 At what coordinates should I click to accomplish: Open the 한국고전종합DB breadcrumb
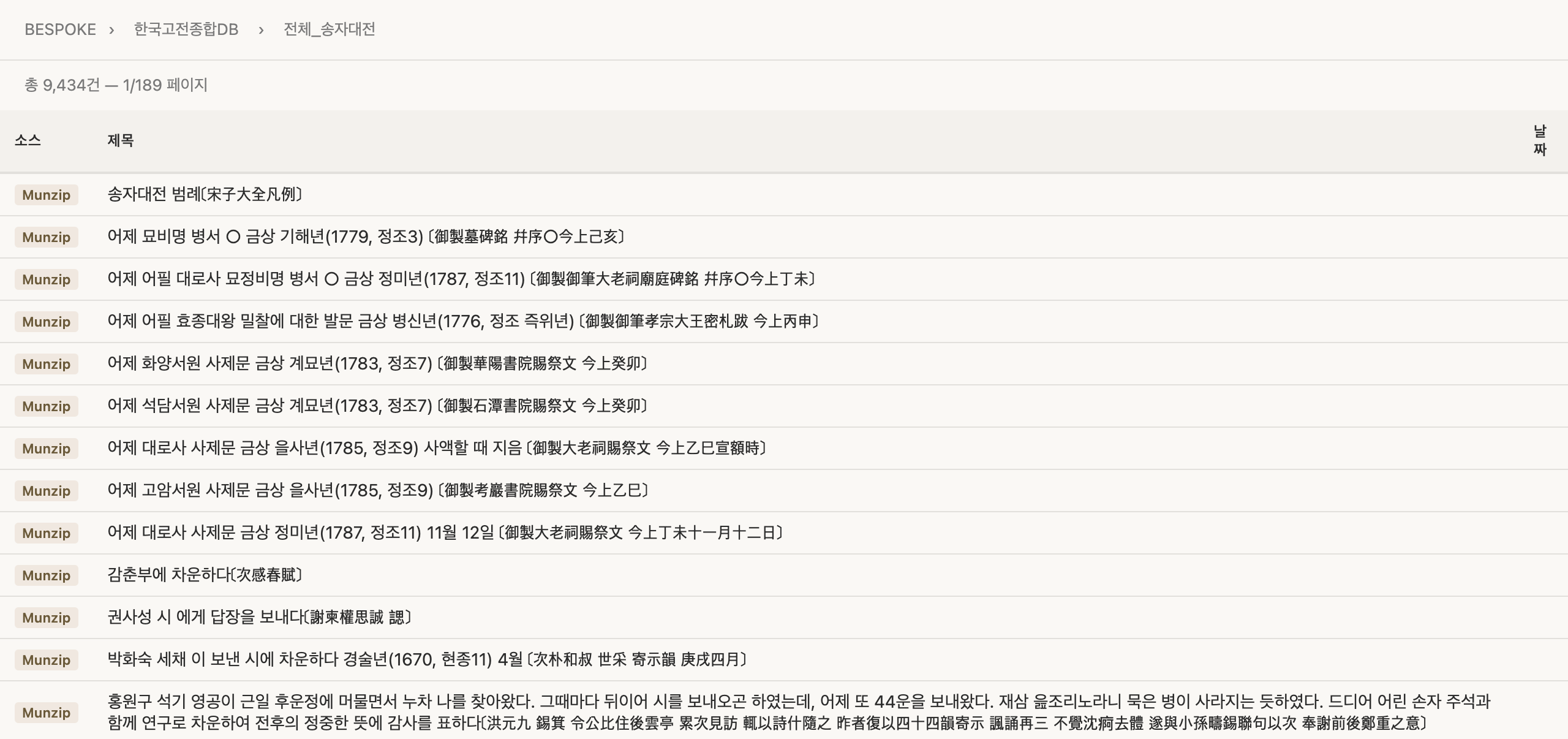[x=184, y=29]
